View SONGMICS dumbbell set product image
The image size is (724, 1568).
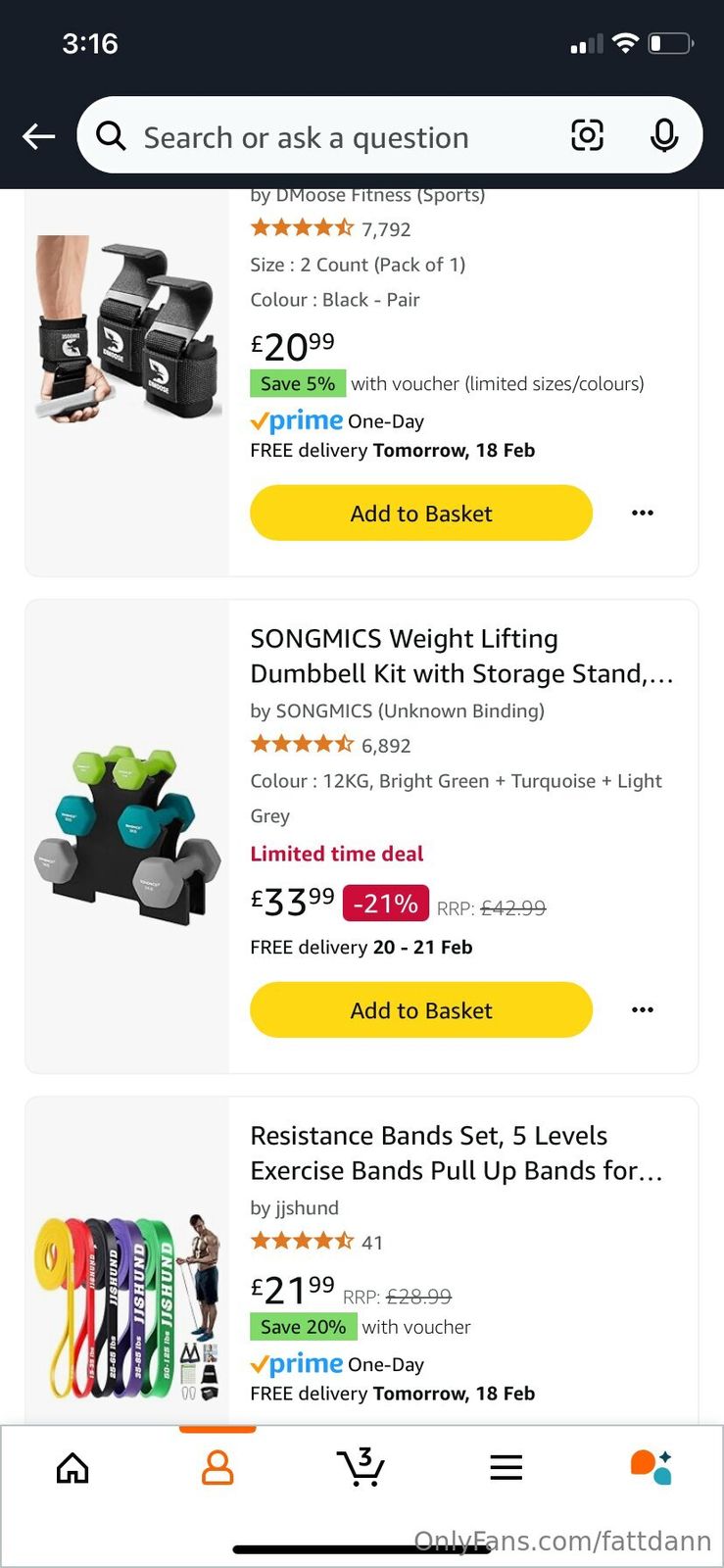(x=127, y=836)
